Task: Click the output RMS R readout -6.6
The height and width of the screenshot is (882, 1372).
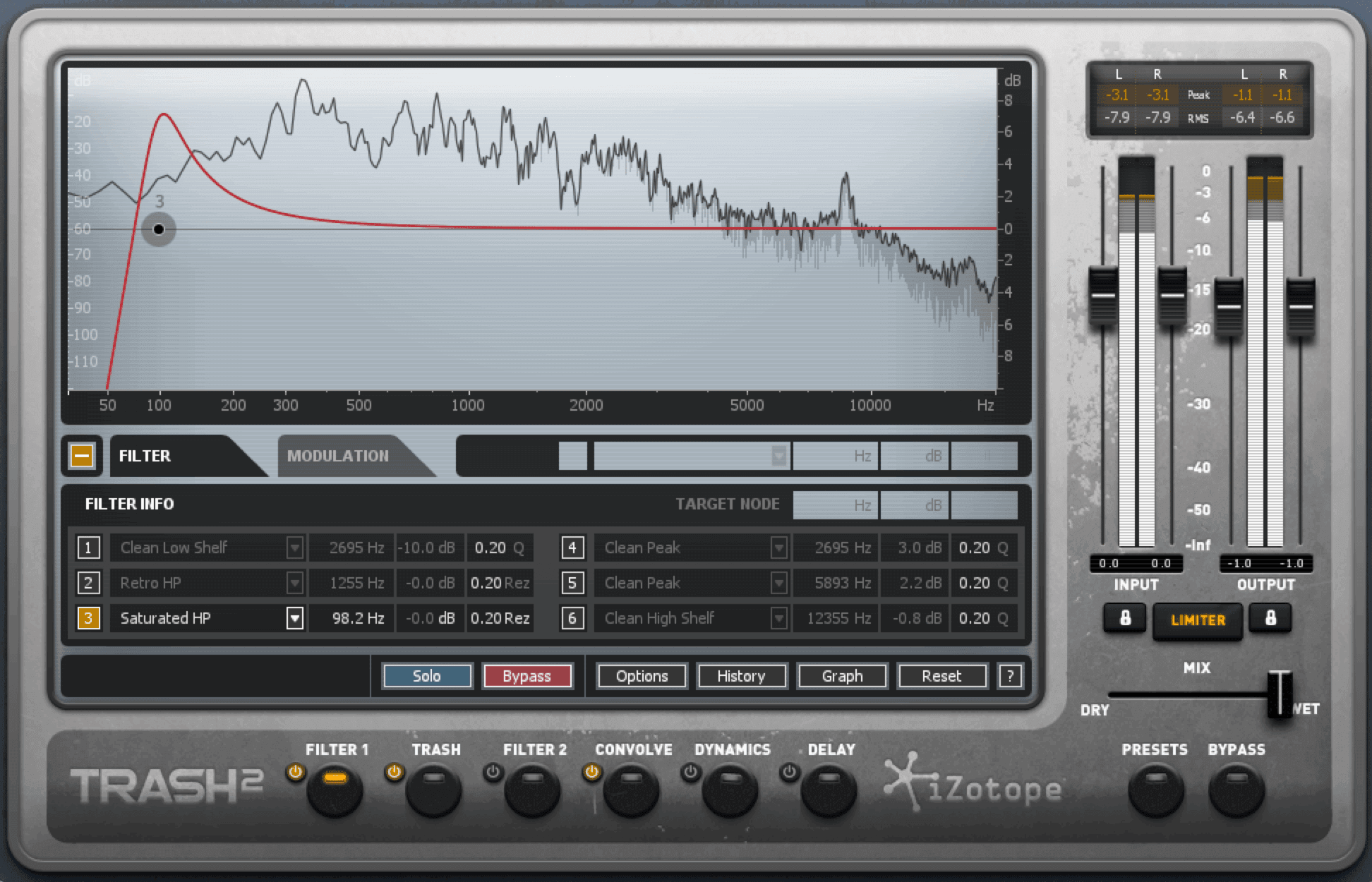Action: tap(1282, 117)
